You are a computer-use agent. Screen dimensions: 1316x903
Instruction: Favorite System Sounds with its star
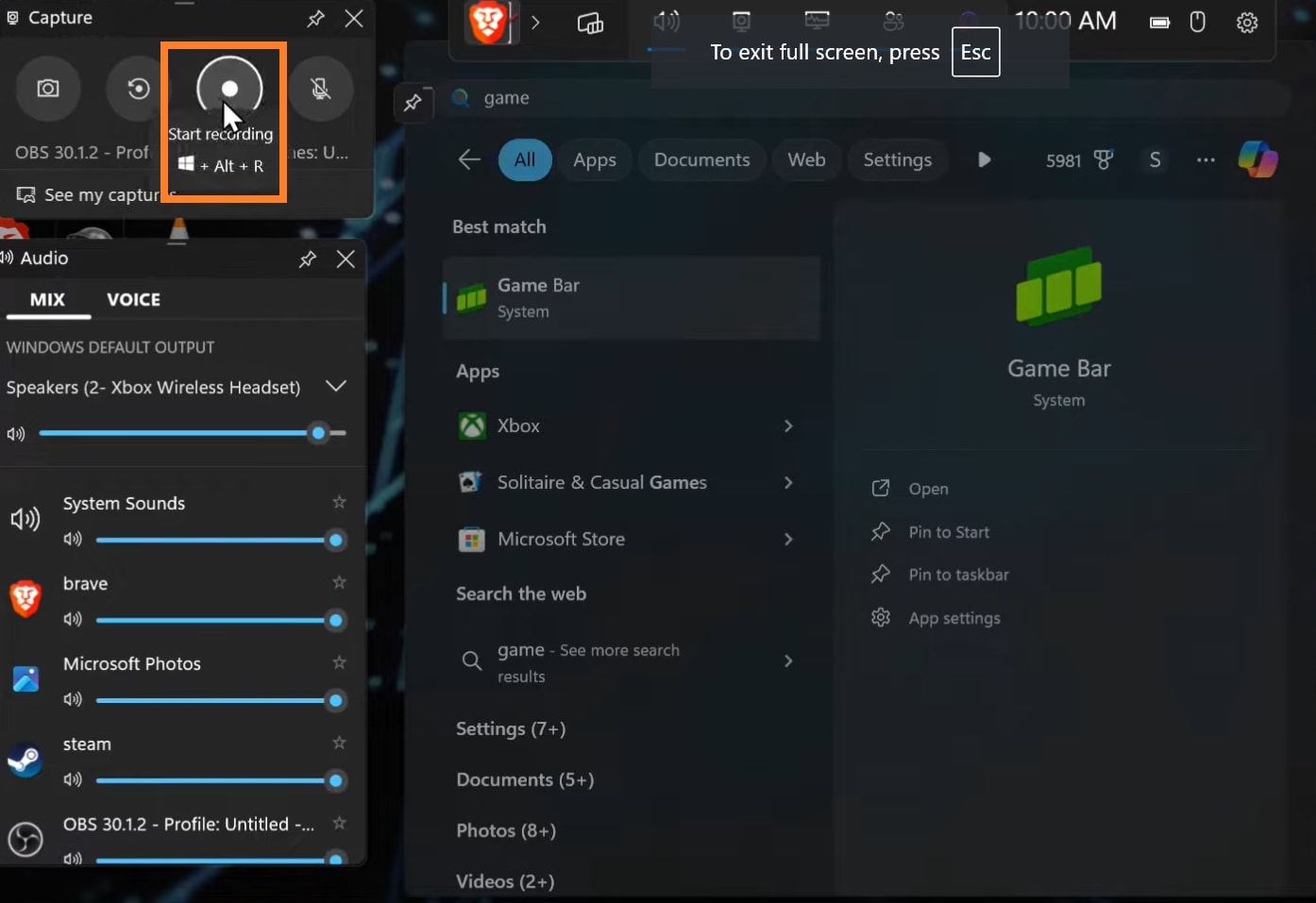coord(339,502)
